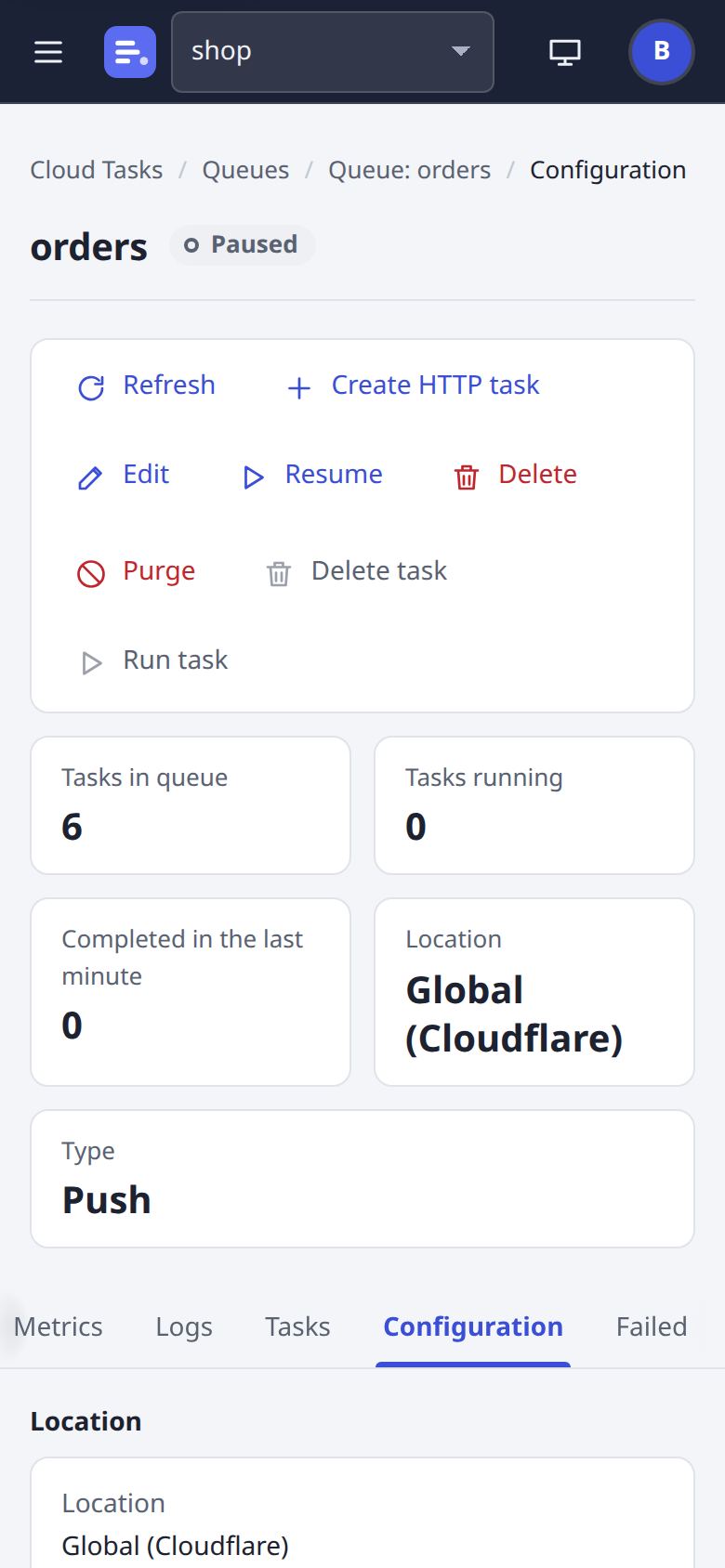Click the Delete task label
This screenshot has height=1568, width=725.
(379, 570)
